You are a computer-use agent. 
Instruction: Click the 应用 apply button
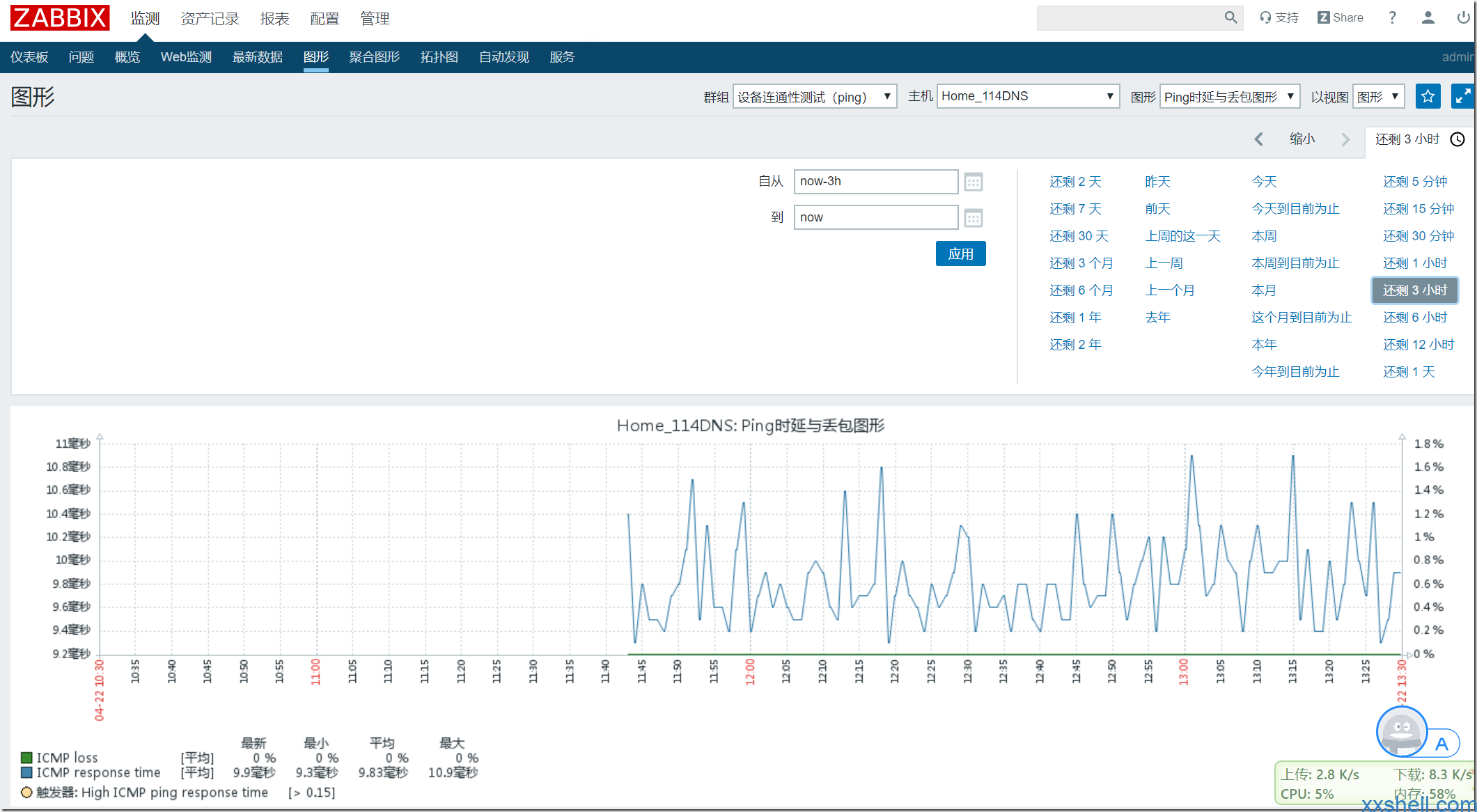click(x=960, y=254)
